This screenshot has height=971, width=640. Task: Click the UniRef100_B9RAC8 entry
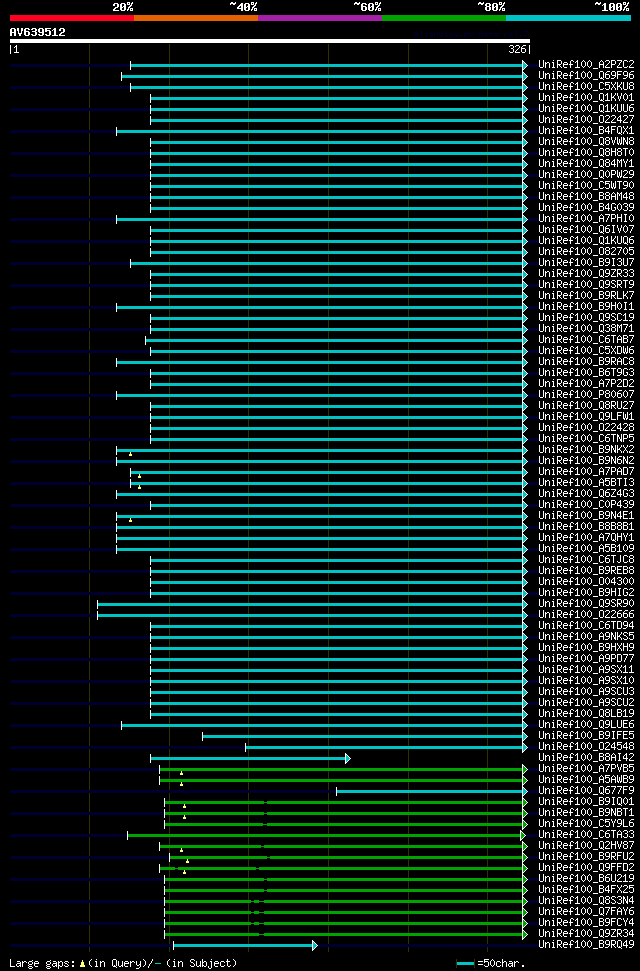(x=586, y=362)
